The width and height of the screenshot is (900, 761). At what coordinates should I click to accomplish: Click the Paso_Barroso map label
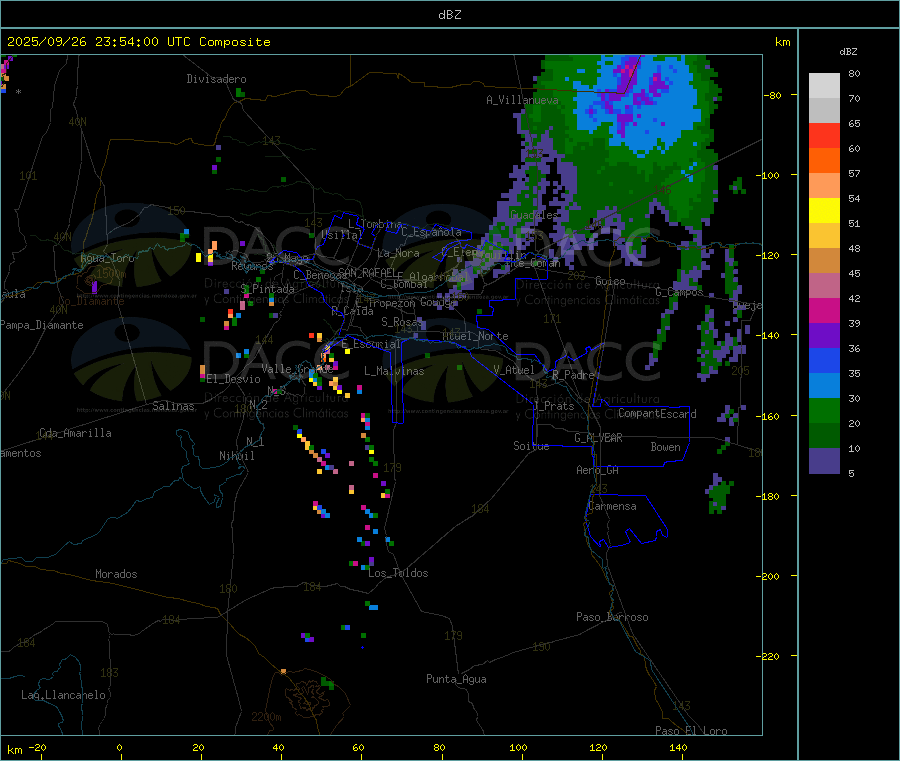[612, 617]
